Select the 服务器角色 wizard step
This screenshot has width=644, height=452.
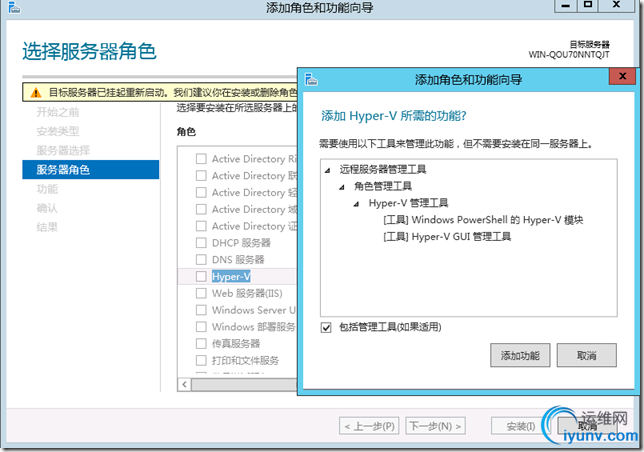(x=91, y=170)
